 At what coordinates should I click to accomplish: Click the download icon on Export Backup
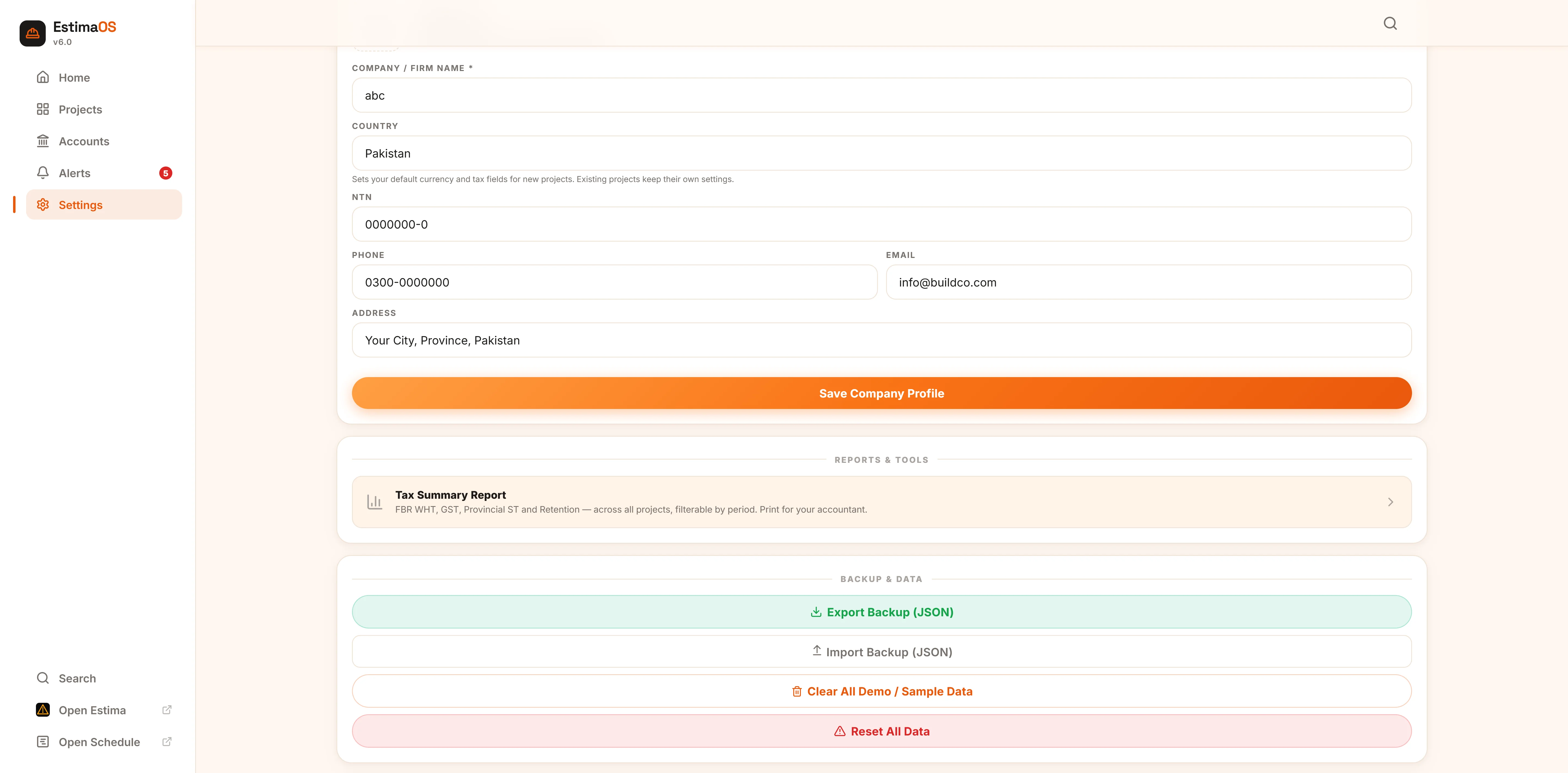pos(816,612)
